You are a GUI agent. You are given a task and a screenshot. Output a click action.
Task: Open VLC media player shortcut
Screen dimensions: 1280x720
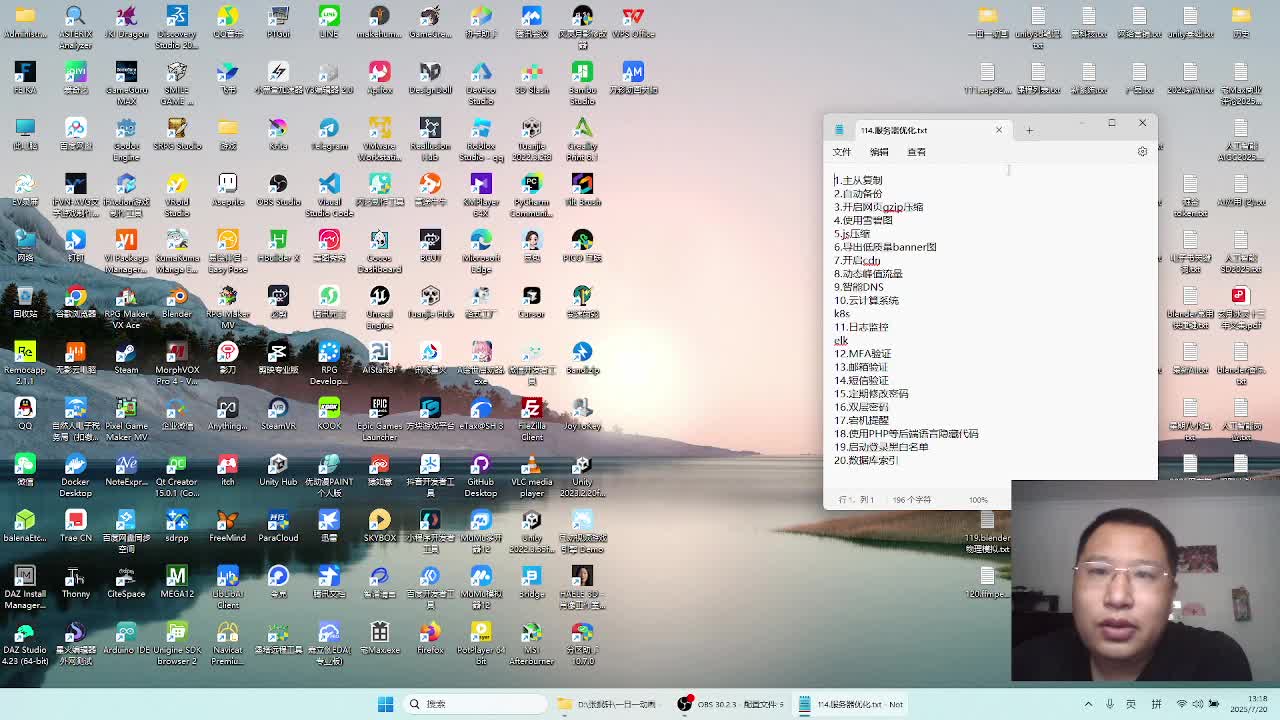tap(531, 465)
